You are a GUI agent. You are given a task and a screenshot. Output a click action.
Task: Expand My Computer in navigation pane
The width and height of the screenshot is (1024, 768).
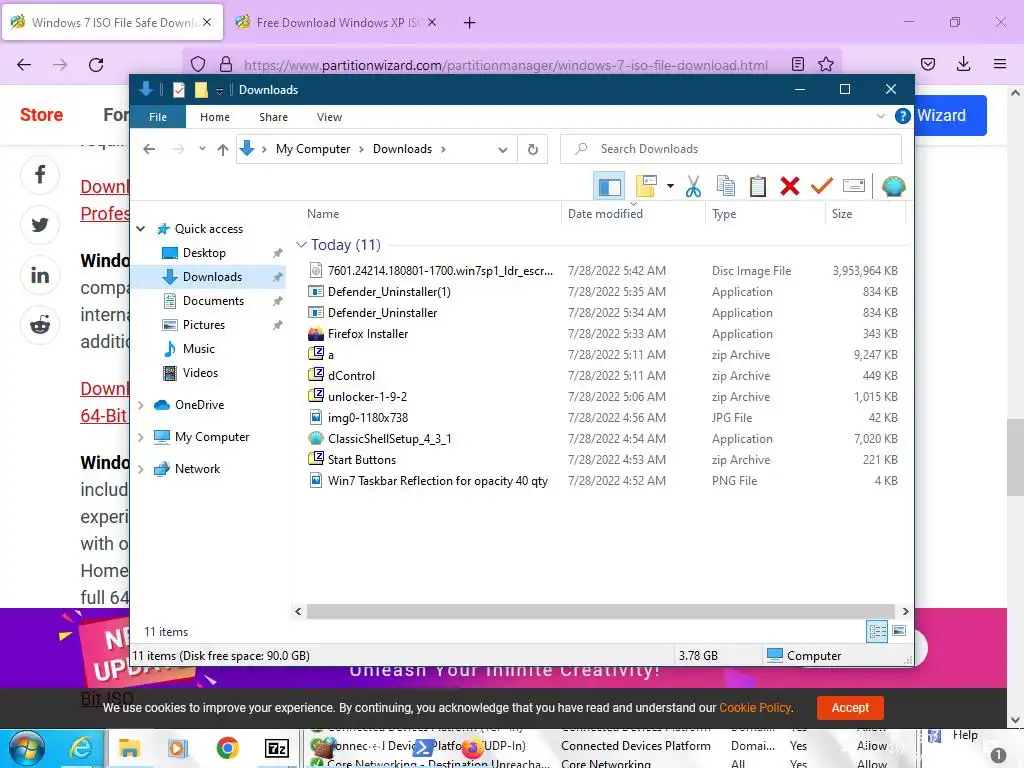click(140, 437)
